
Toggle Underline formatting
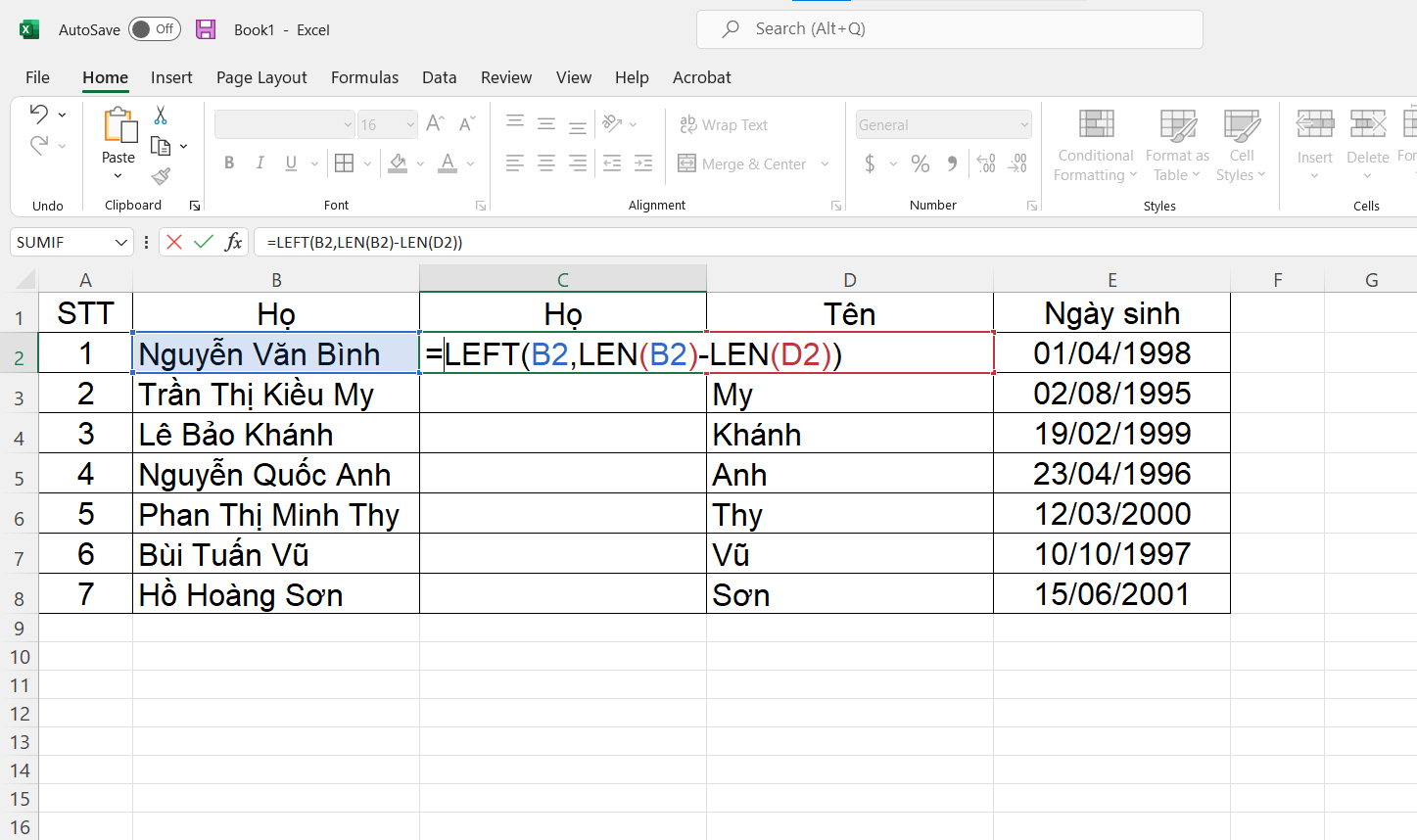click(x=291, y=163)
